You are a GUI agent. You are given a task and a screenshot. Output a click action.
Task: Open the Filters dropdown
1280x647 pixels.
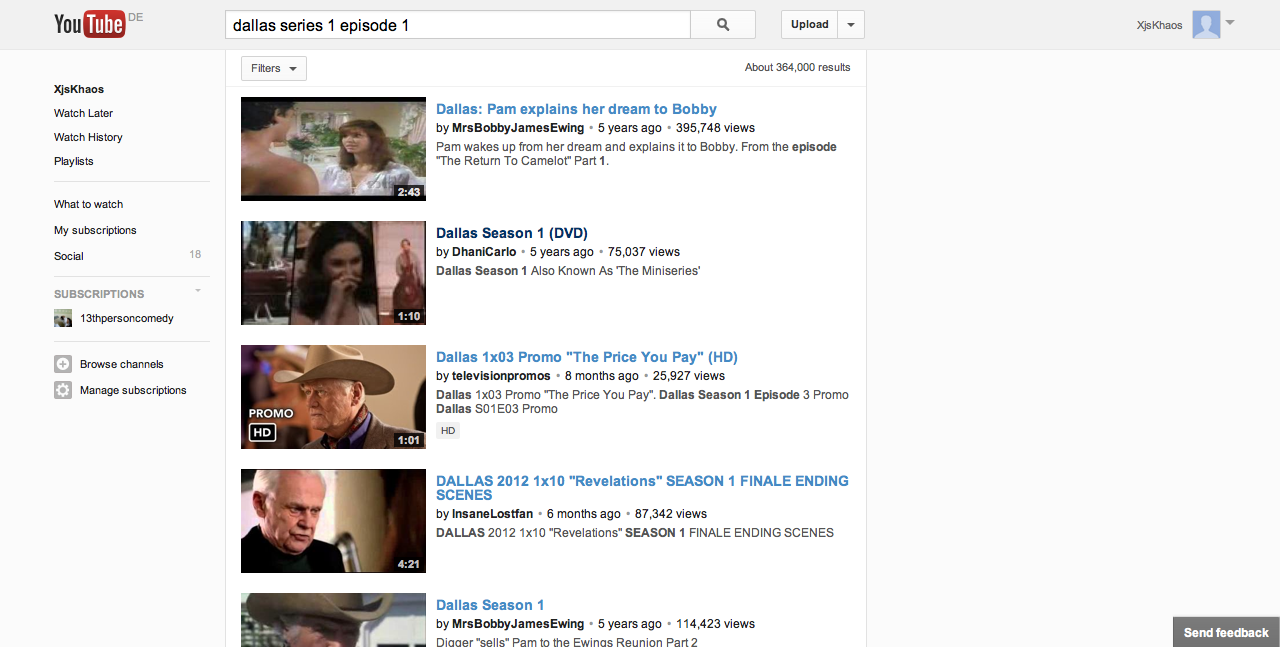[274, 68]
